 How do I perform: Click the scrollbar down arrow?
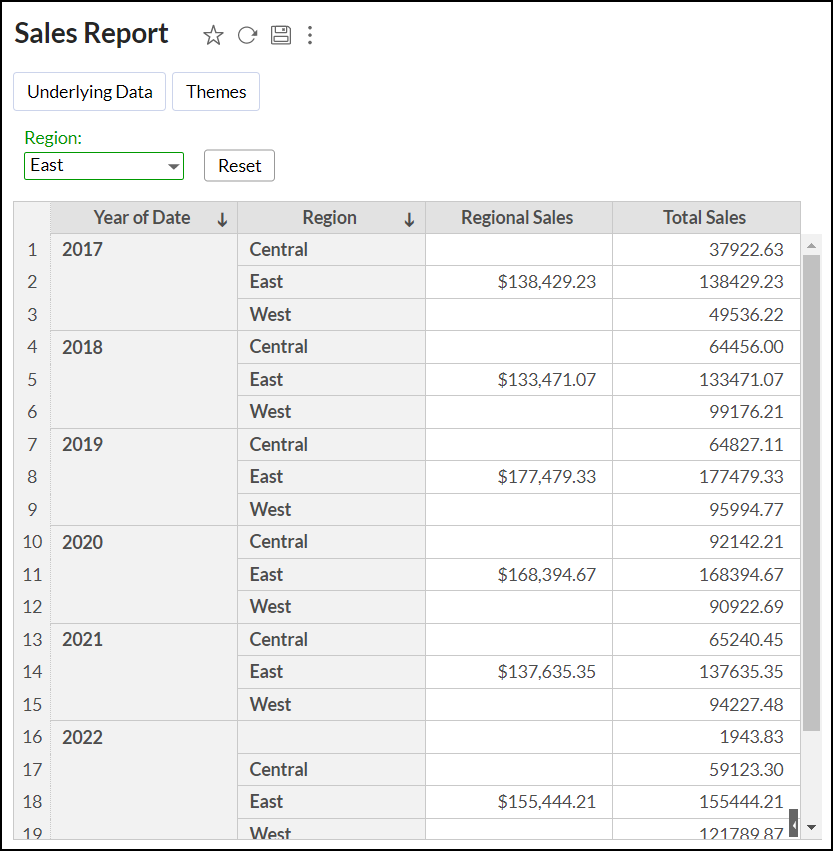pyautogui.click(x=810, y=825)
